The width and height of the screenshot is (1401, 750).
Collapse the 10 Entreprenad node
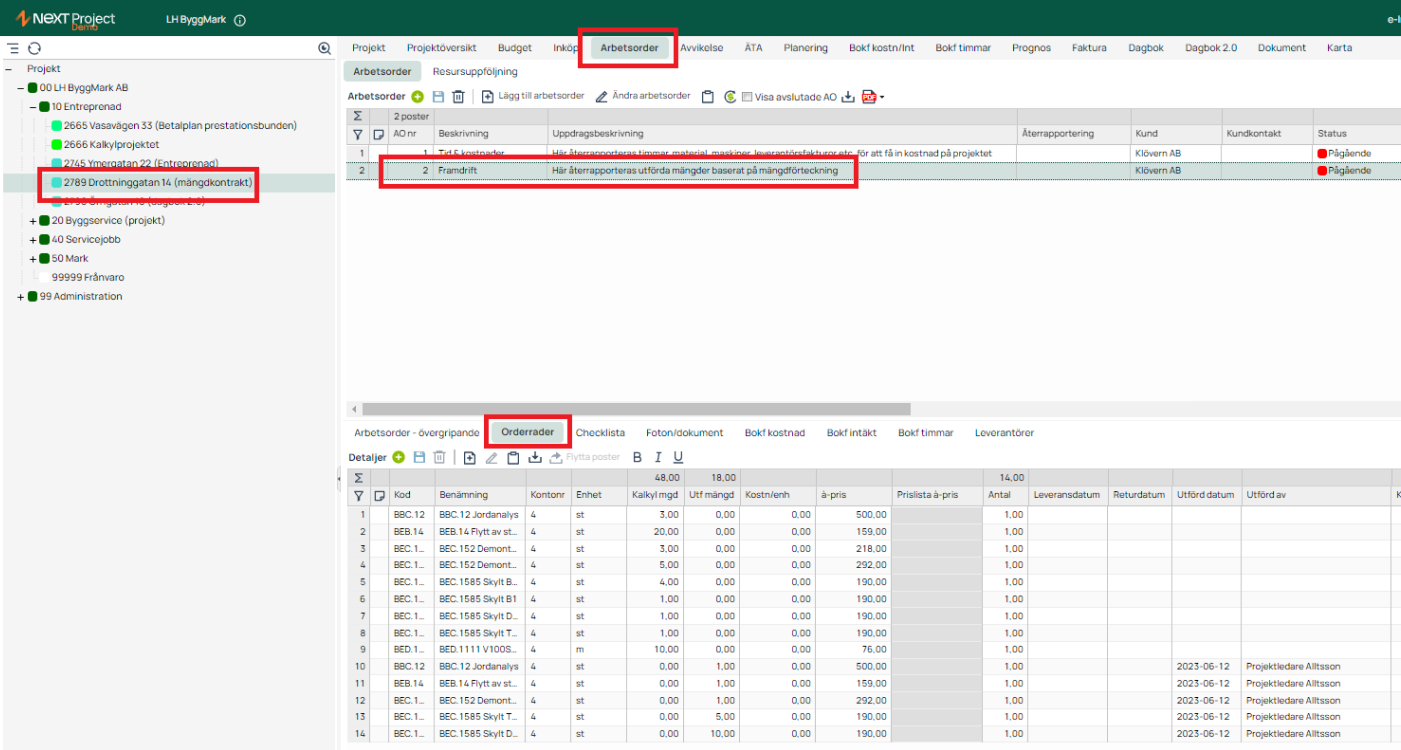point(33,107)
